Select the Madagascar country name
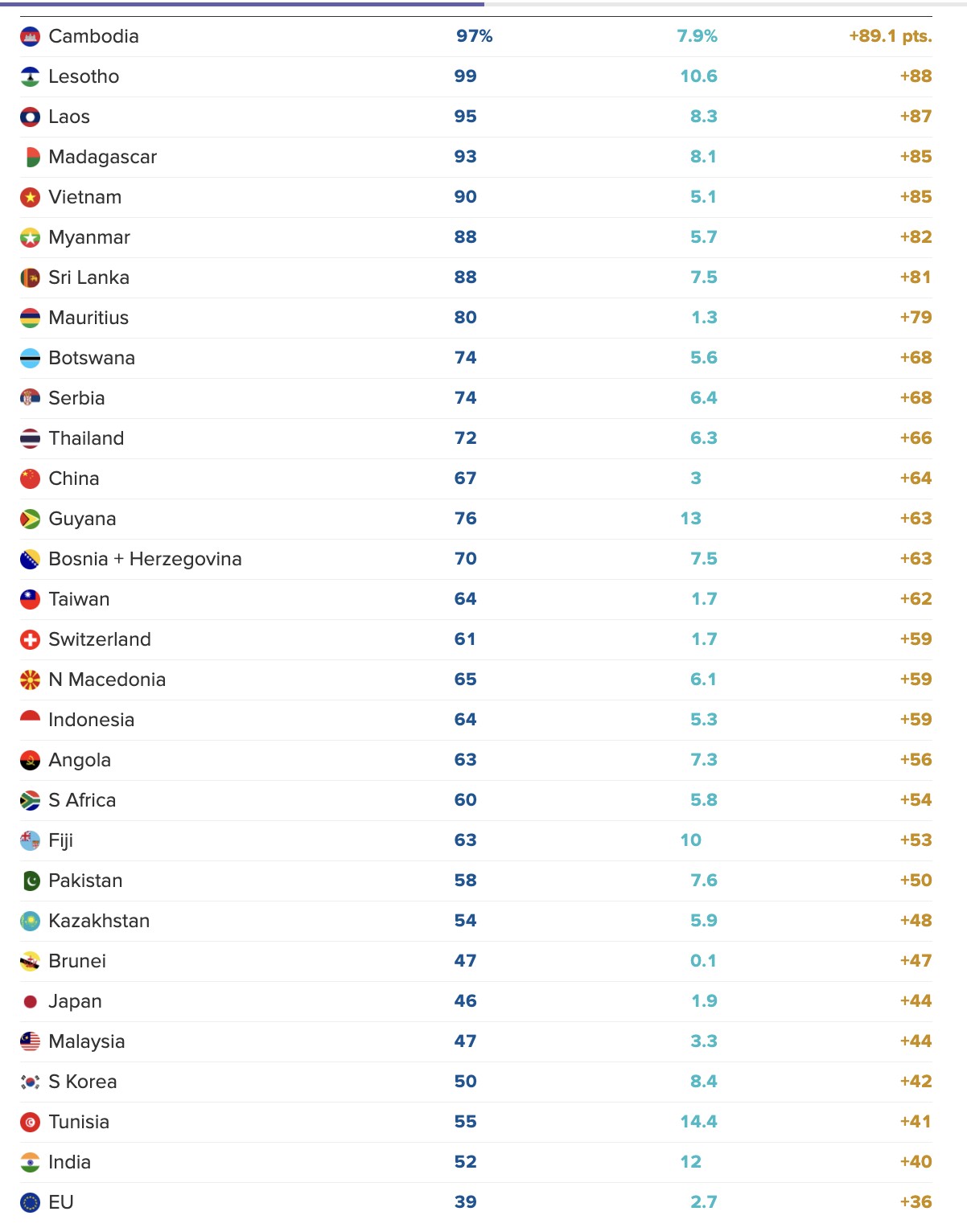Screen dimensions: 967x1232 click(102, 157)
